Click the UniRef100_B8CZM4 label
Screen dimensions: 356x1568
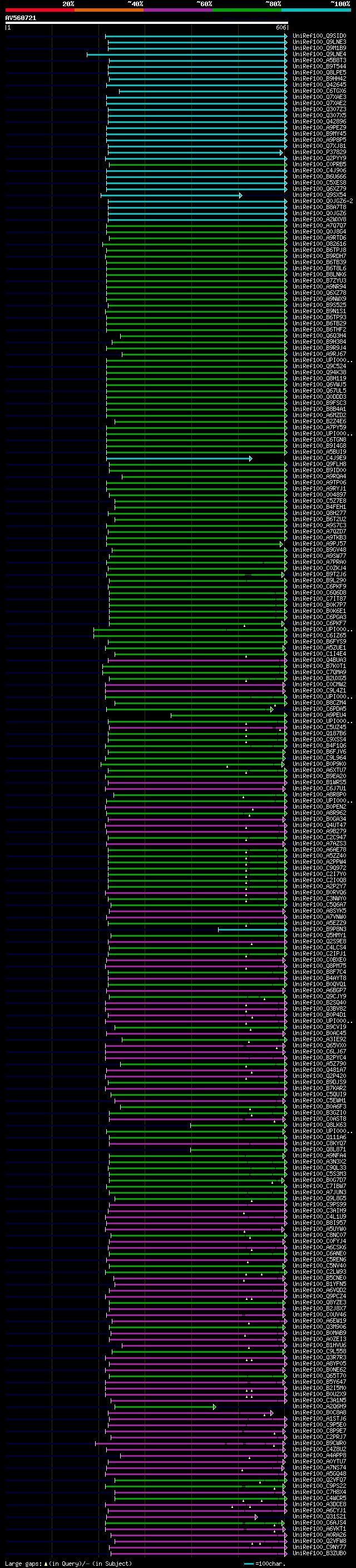[319, 703]
